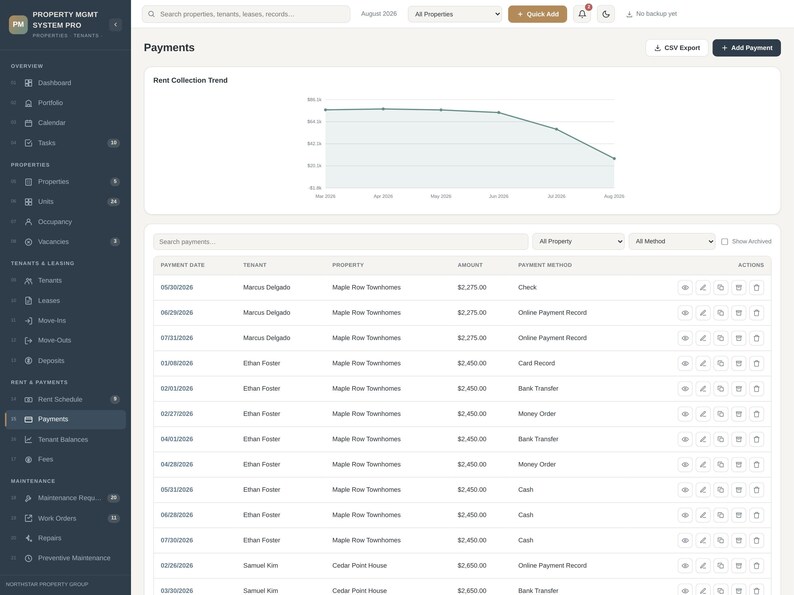The height and width of the screenshot is (595, 794).
Task: View the 04/28/2026 payment via eye icon
Action: point(685,465)
